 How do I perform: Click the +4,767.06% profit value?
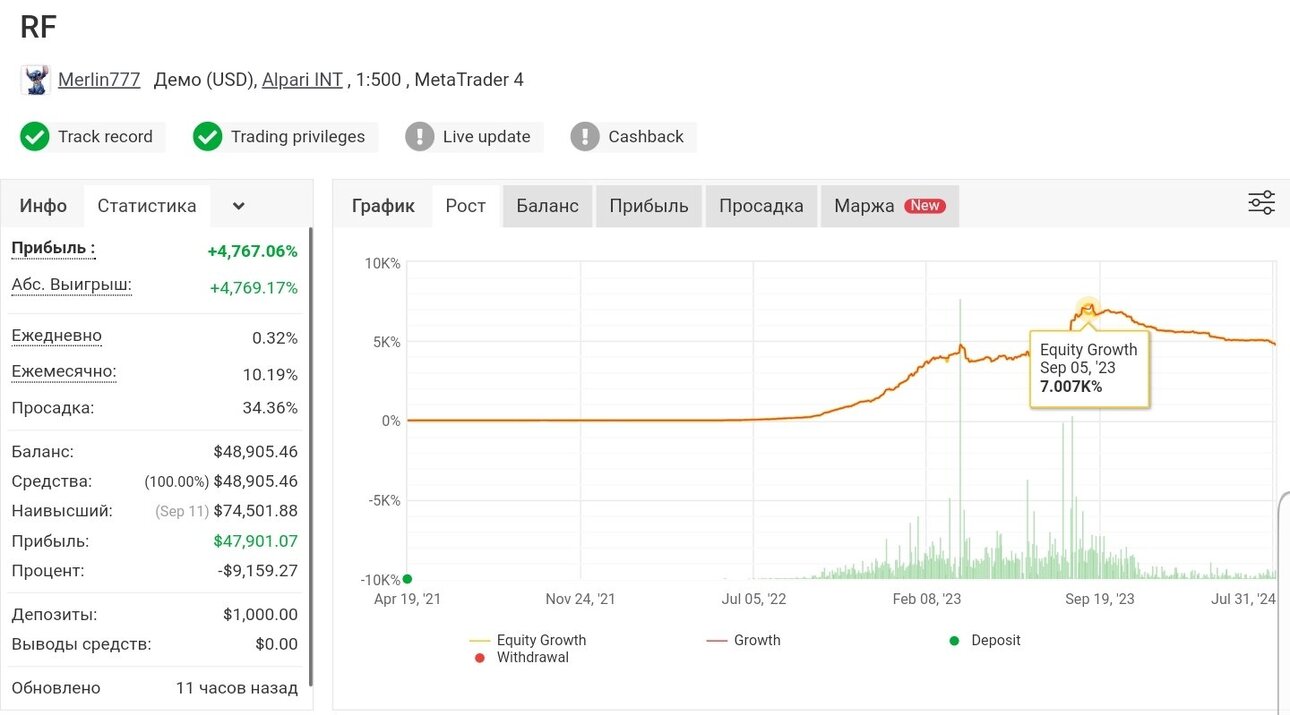point(252,251)
